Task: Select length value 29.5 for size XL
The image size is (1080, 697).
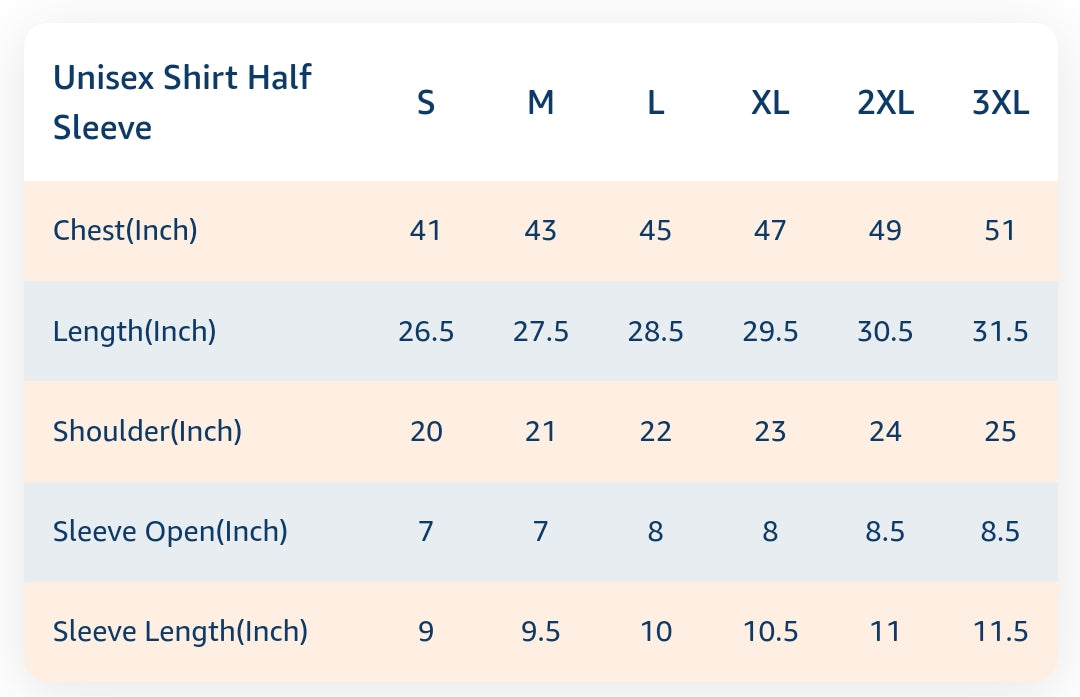Action: (770, 331)
